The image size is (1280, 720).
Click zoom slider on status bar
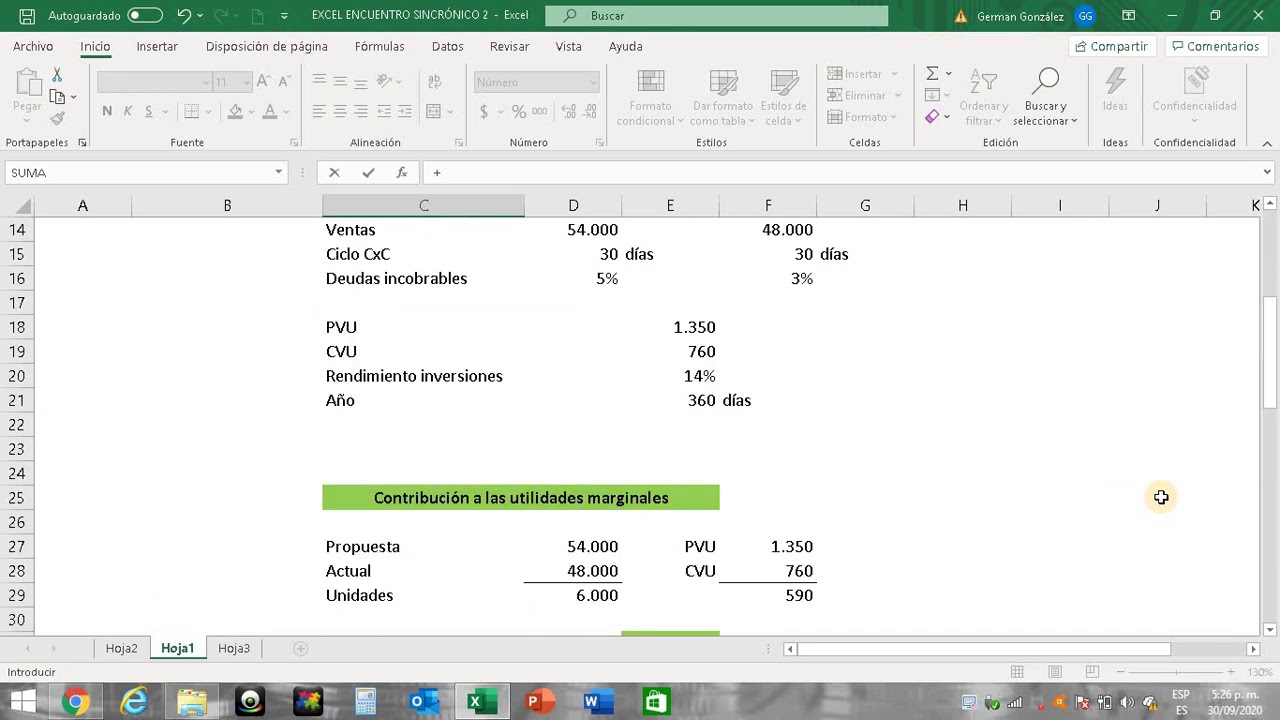coord(1175,672)
